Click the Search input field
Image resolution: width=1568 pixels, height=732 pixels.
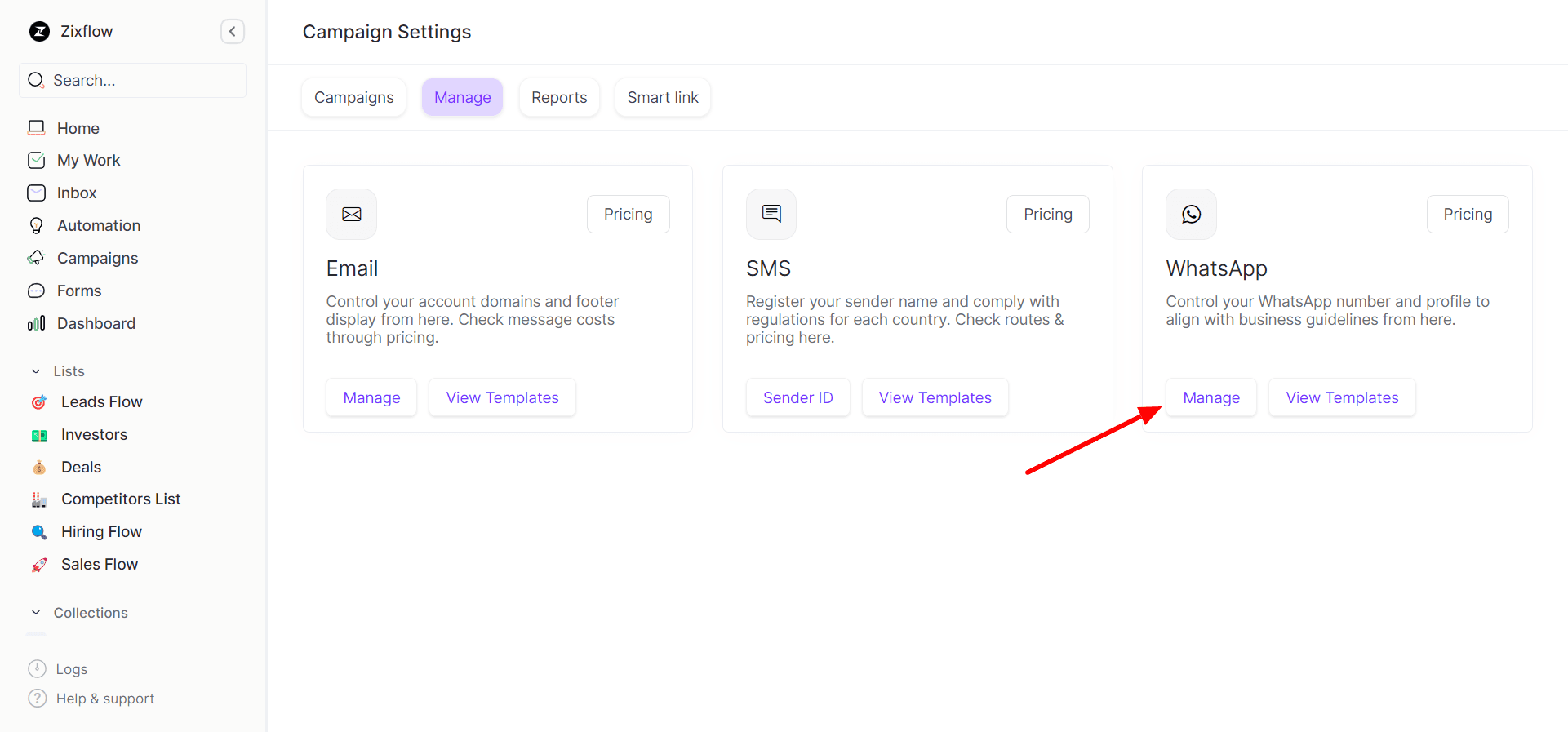click(x=139, y=81)
